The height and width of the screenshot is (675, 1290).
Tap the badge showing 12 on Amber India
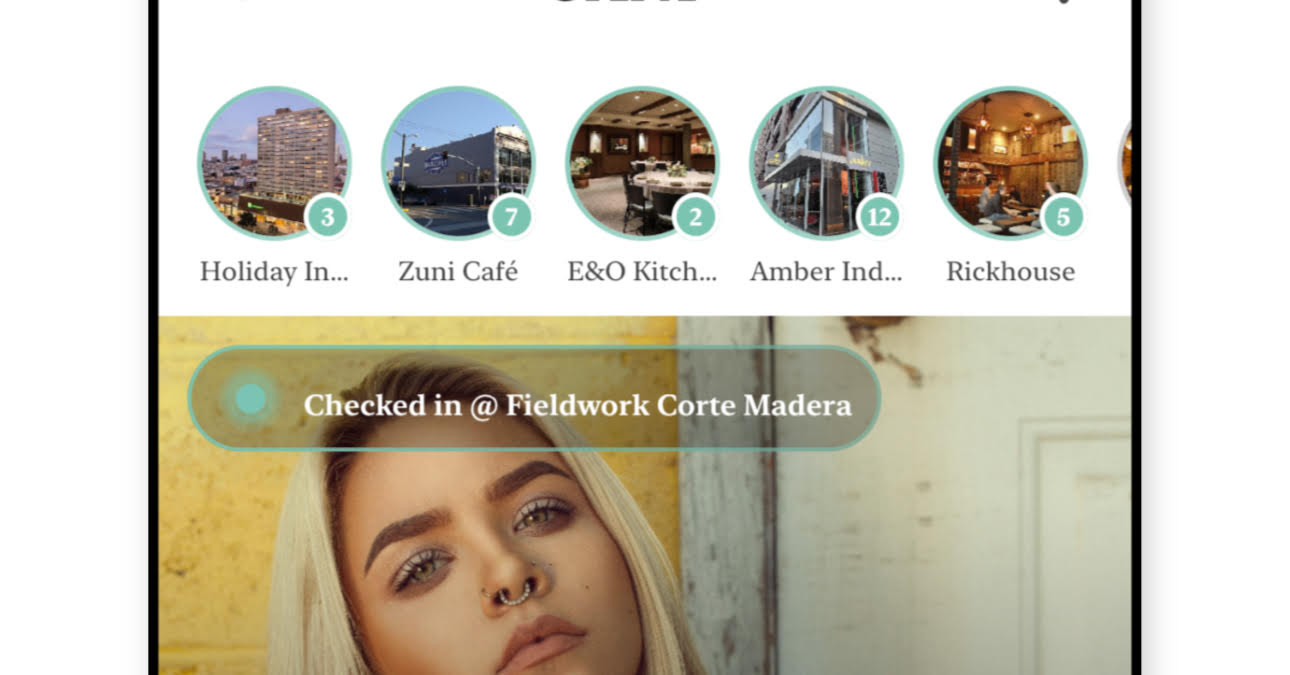click(879, 217)
